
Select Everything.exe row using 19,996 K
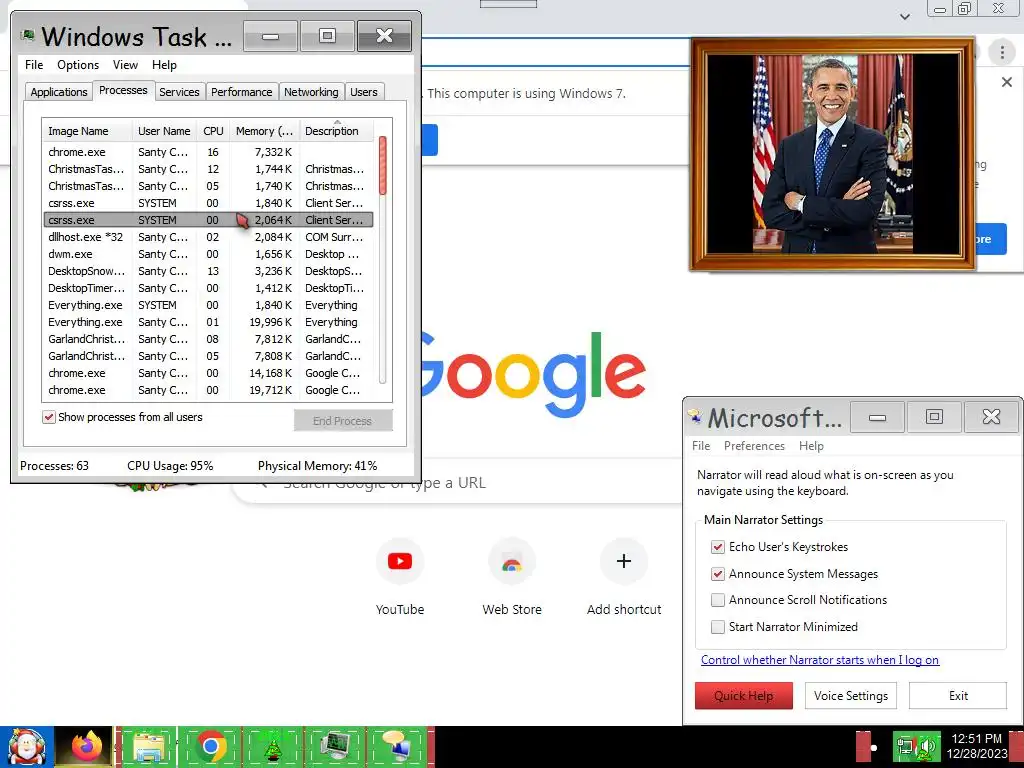pyautogui.click(x=208, y=322)
